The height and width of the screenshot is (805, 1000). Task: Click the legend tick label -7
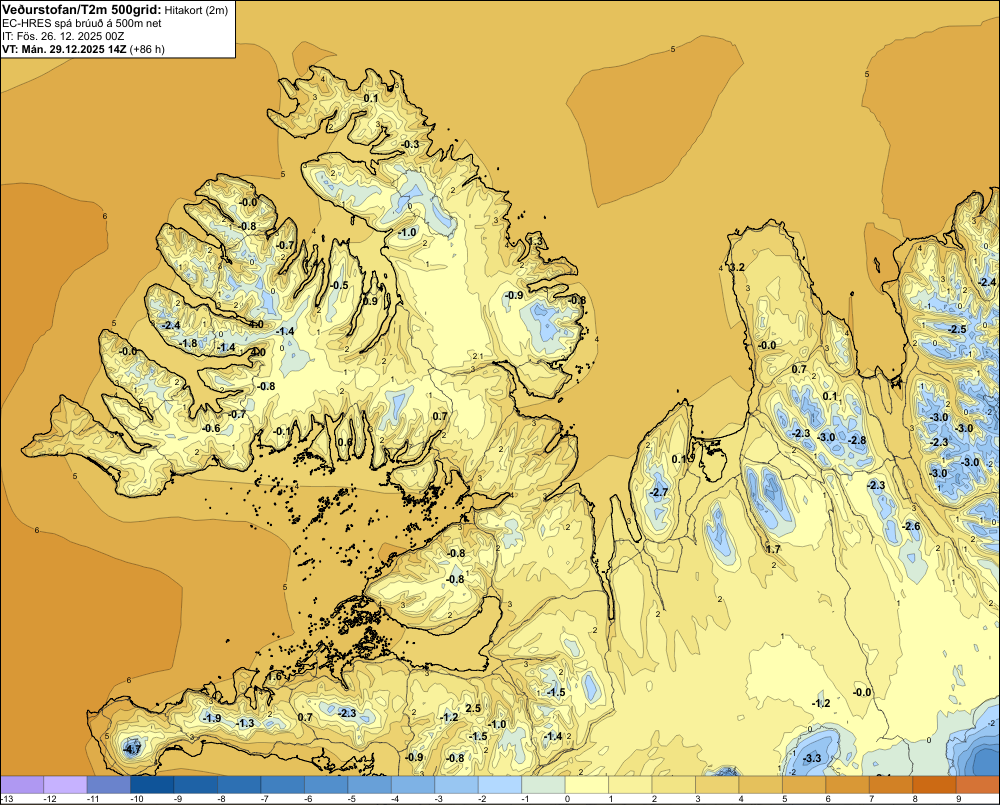click(x=266, y=799)
